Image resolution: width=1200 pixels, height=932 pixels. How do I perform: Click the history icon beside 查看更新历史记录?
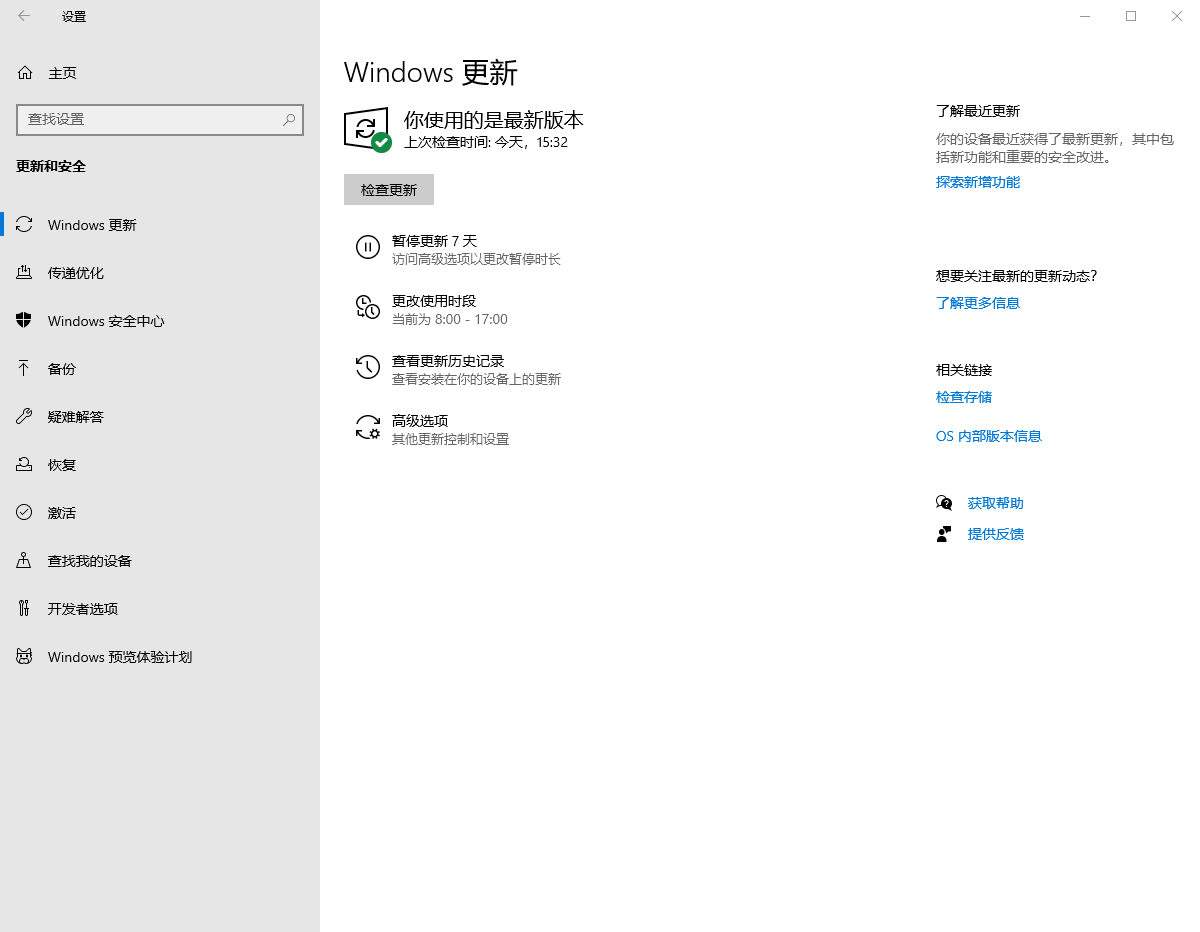pos(368,368)
